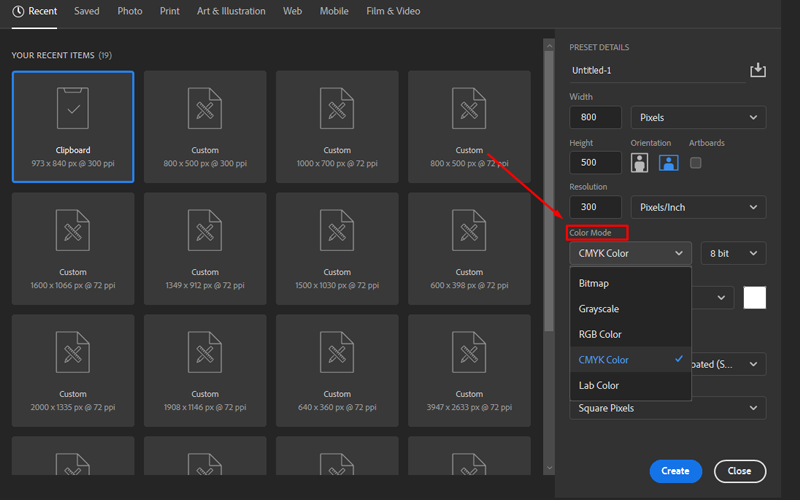Open the 8 bit depth dropdown
The image size is (800, 500).
(733, 253)
